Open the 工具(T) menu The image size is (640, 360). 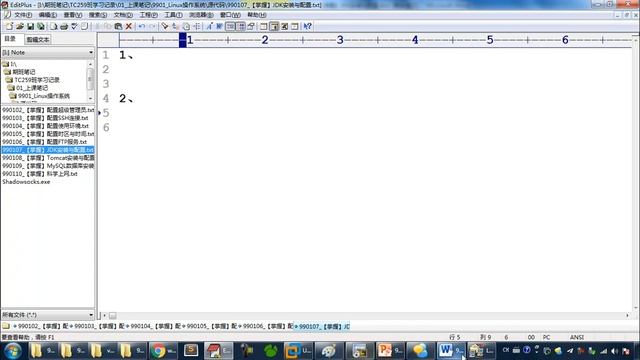click(173, 15)
